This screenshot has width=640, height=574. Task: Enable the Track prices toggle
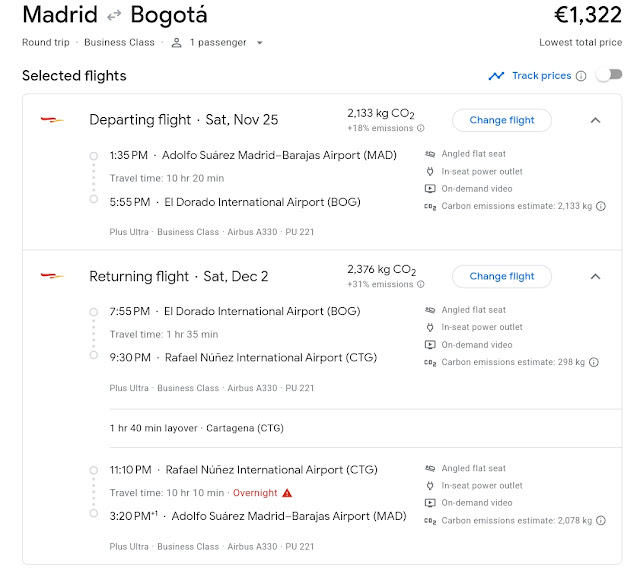click(607, 76)
